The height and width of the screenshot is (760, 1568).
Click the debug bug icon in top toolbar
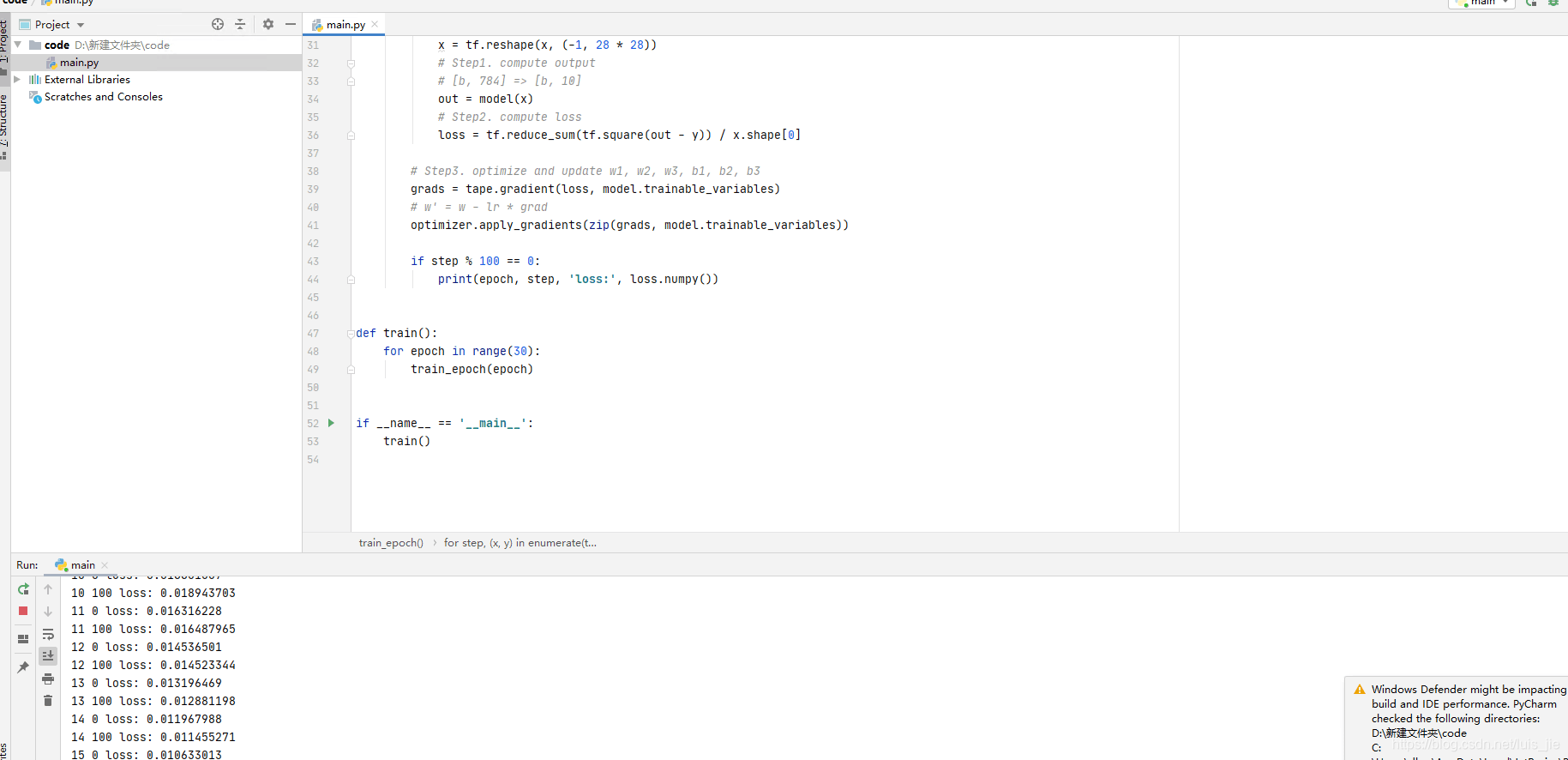click(x=1553, y=3)
